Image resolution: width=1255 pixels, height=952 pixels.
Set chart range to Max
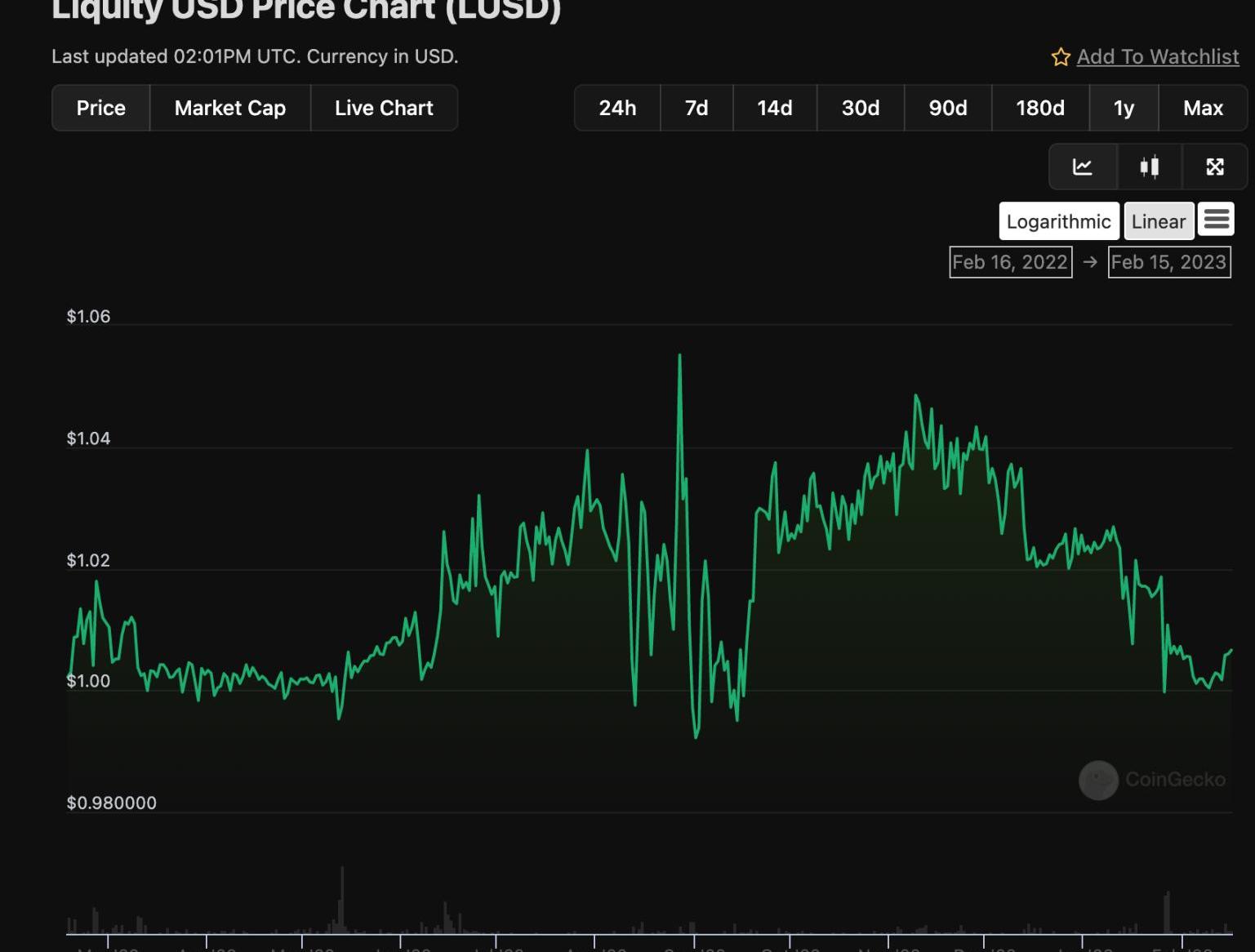(x=1203, y=108)
